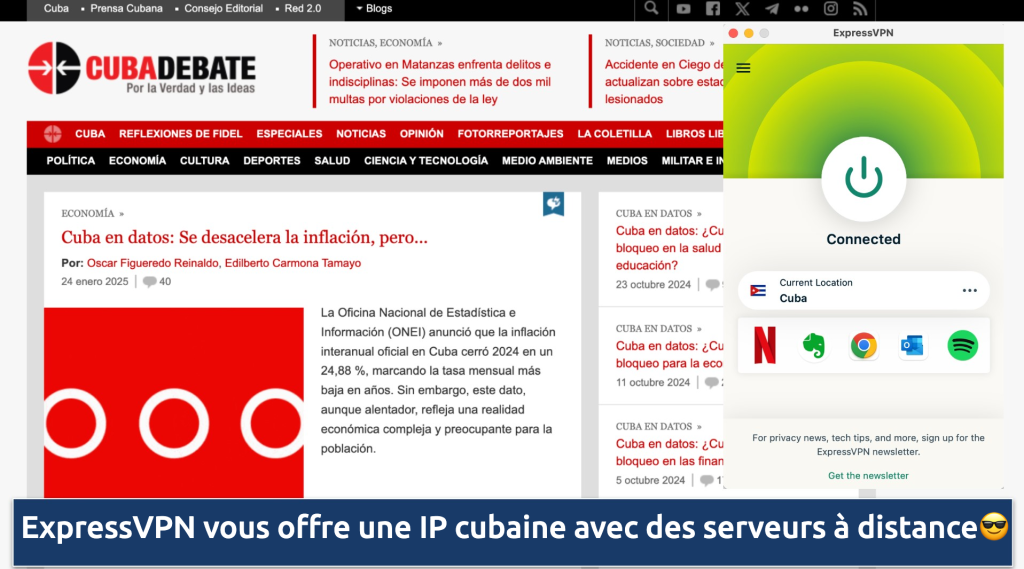Click Cuba flag icon in Current Location
1024x569 pixels.
click(758, 291)
